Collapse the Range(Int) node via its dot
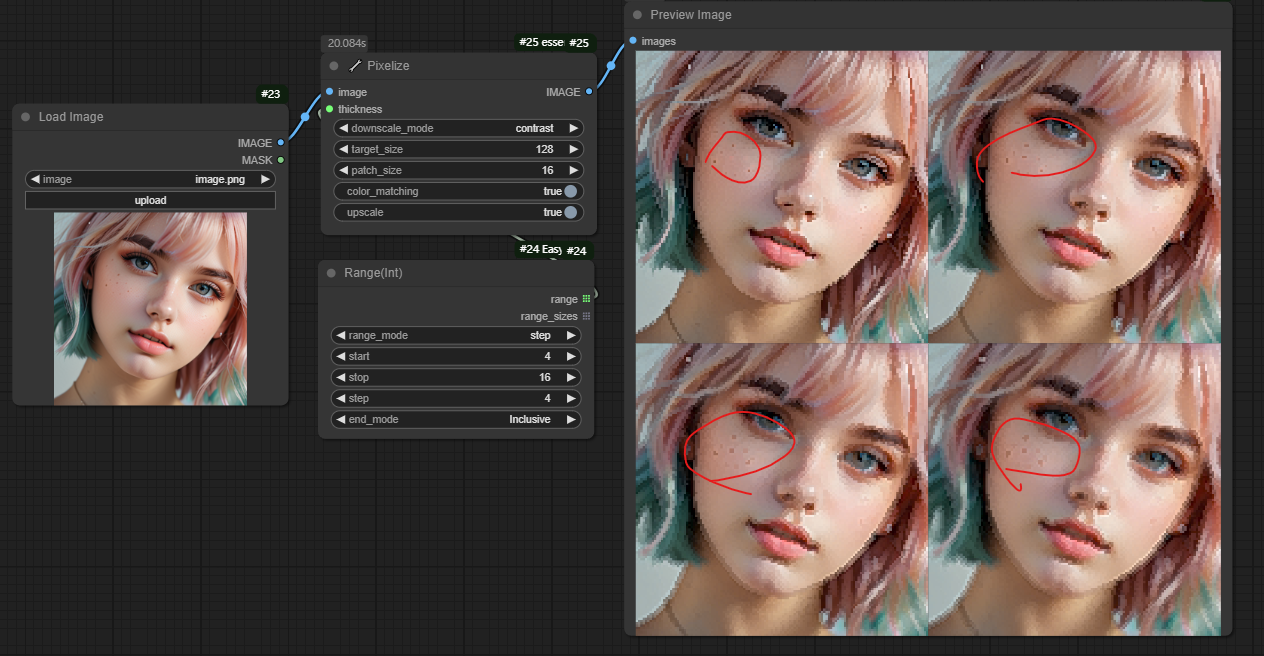This screenshot has height=656, width=1264. click(331, 273)
